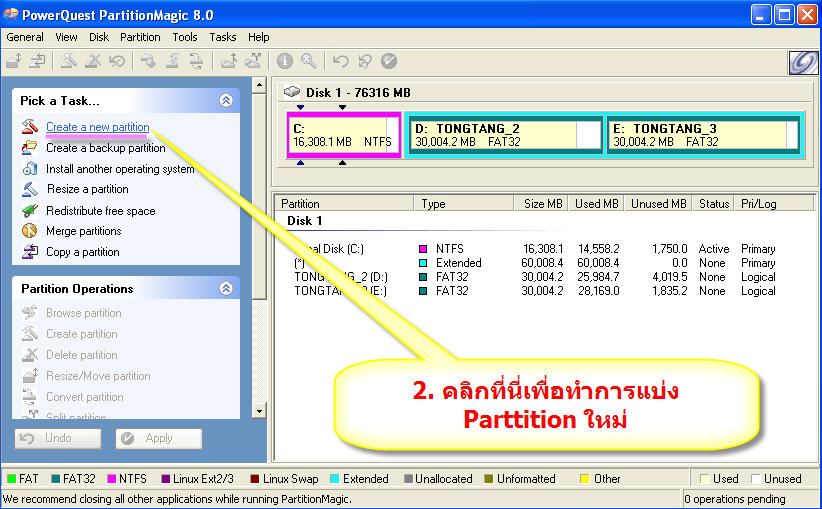Click the Active status cell
The height and width of the screenshot is (509, 822).
pyautogui.click(x=713, y=248)
